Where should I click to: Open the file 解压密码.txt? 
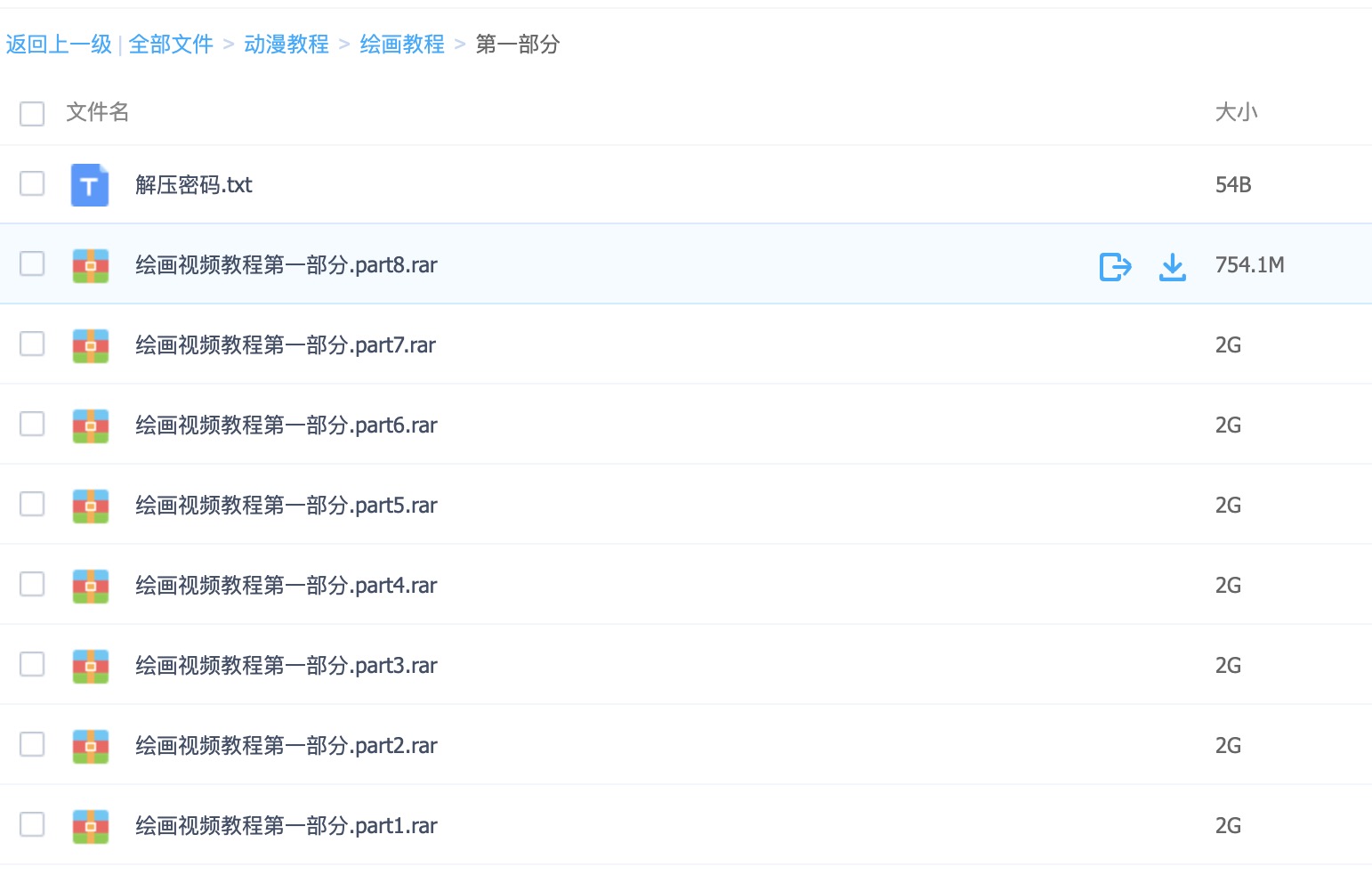tap(194, 185)
